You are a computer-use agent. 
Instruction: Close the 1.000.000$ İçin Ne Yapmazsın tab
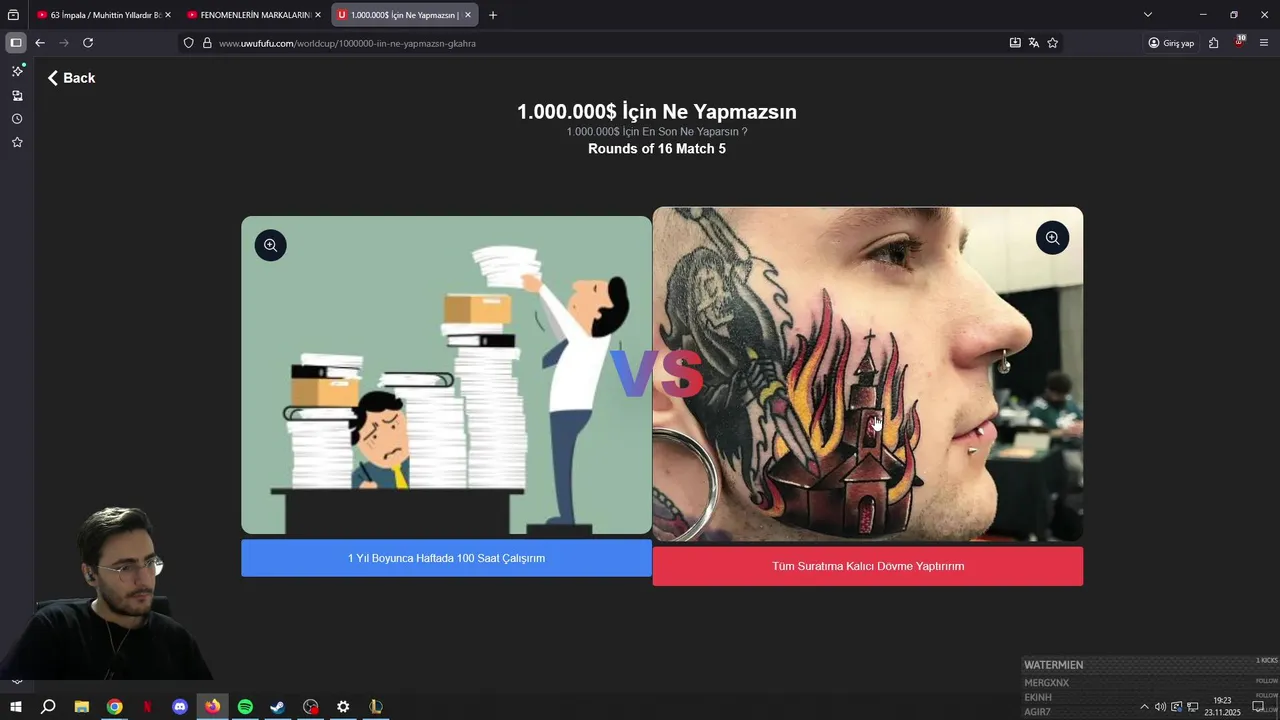click(x=468, y=15)
